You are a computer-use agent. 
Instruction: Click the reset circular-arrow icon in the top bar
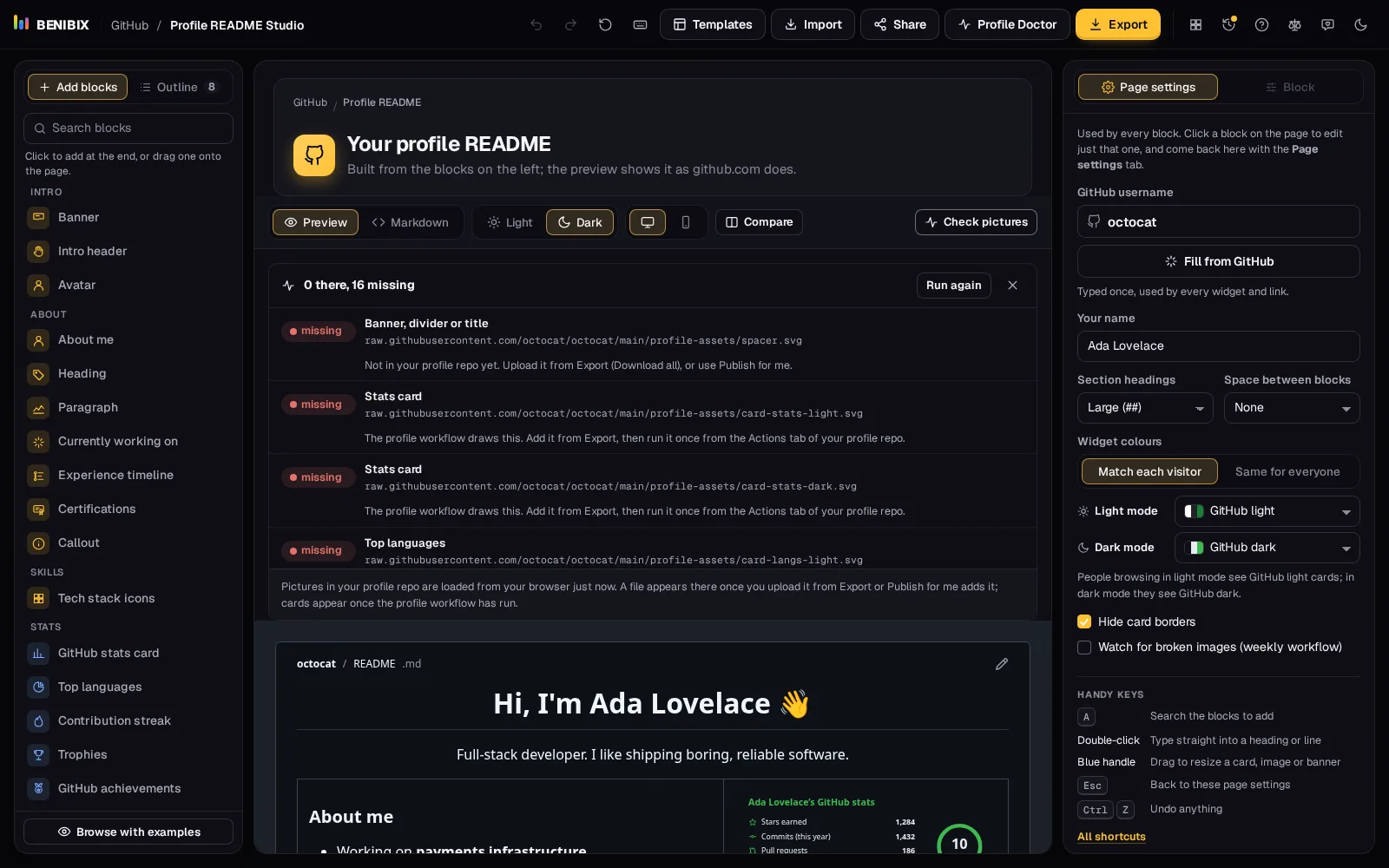point(605,25)
